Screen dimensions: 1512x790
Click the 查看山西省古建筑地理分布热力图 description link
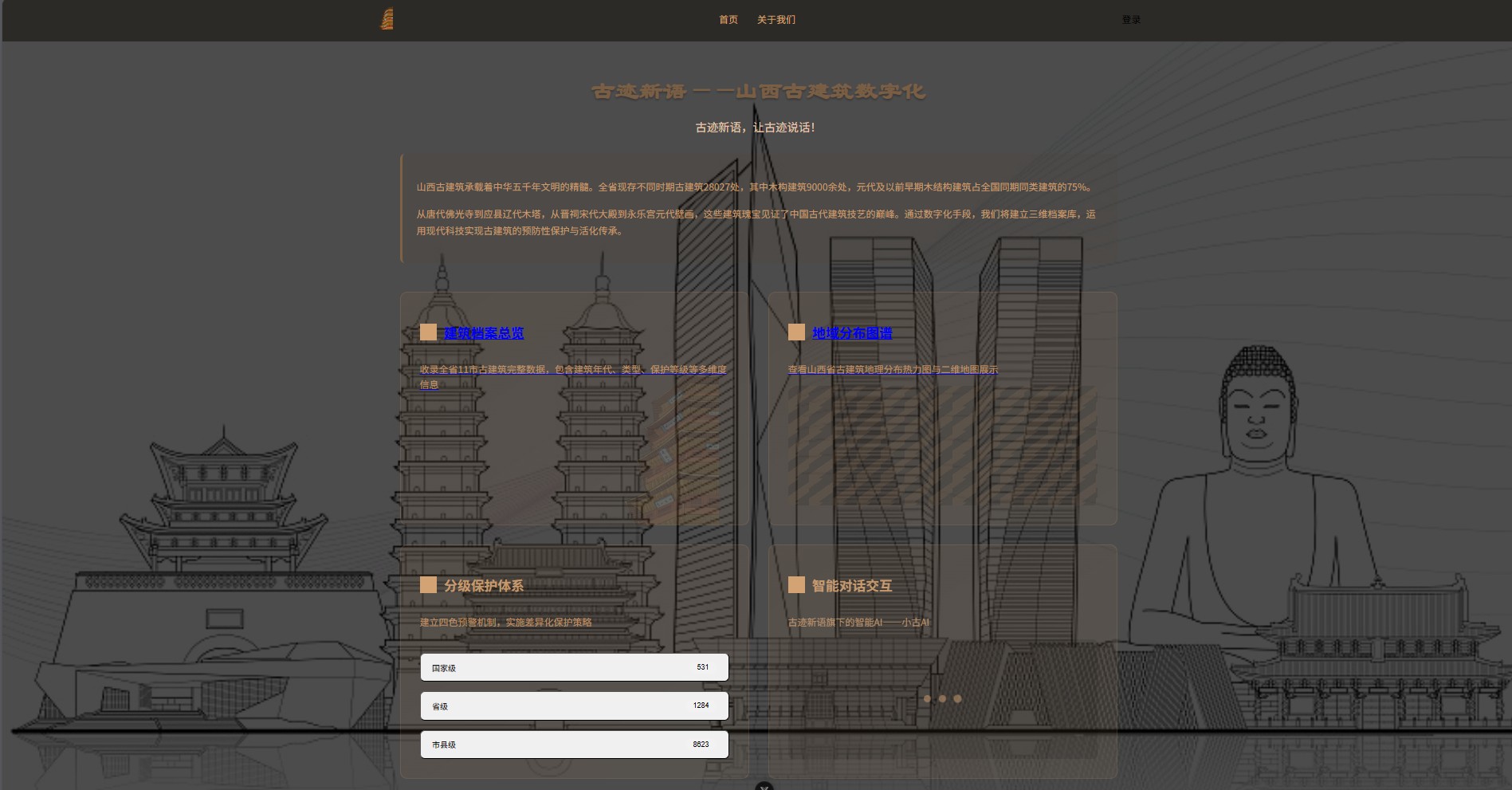click(893, 370)
